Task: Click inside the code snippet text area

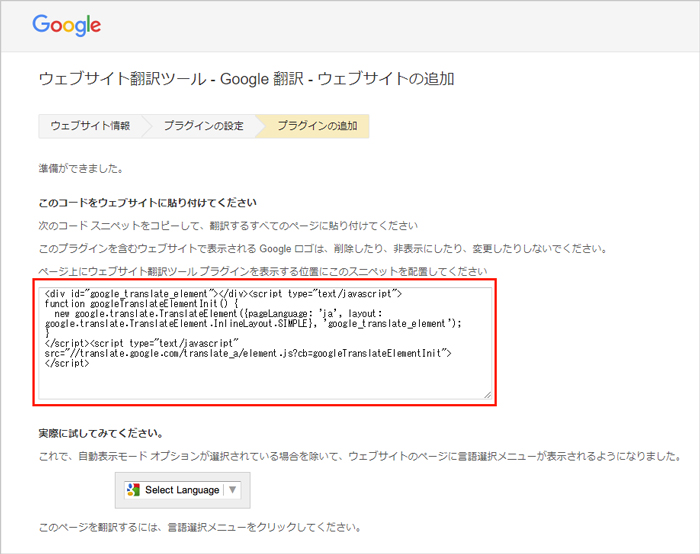Action: 265,343
